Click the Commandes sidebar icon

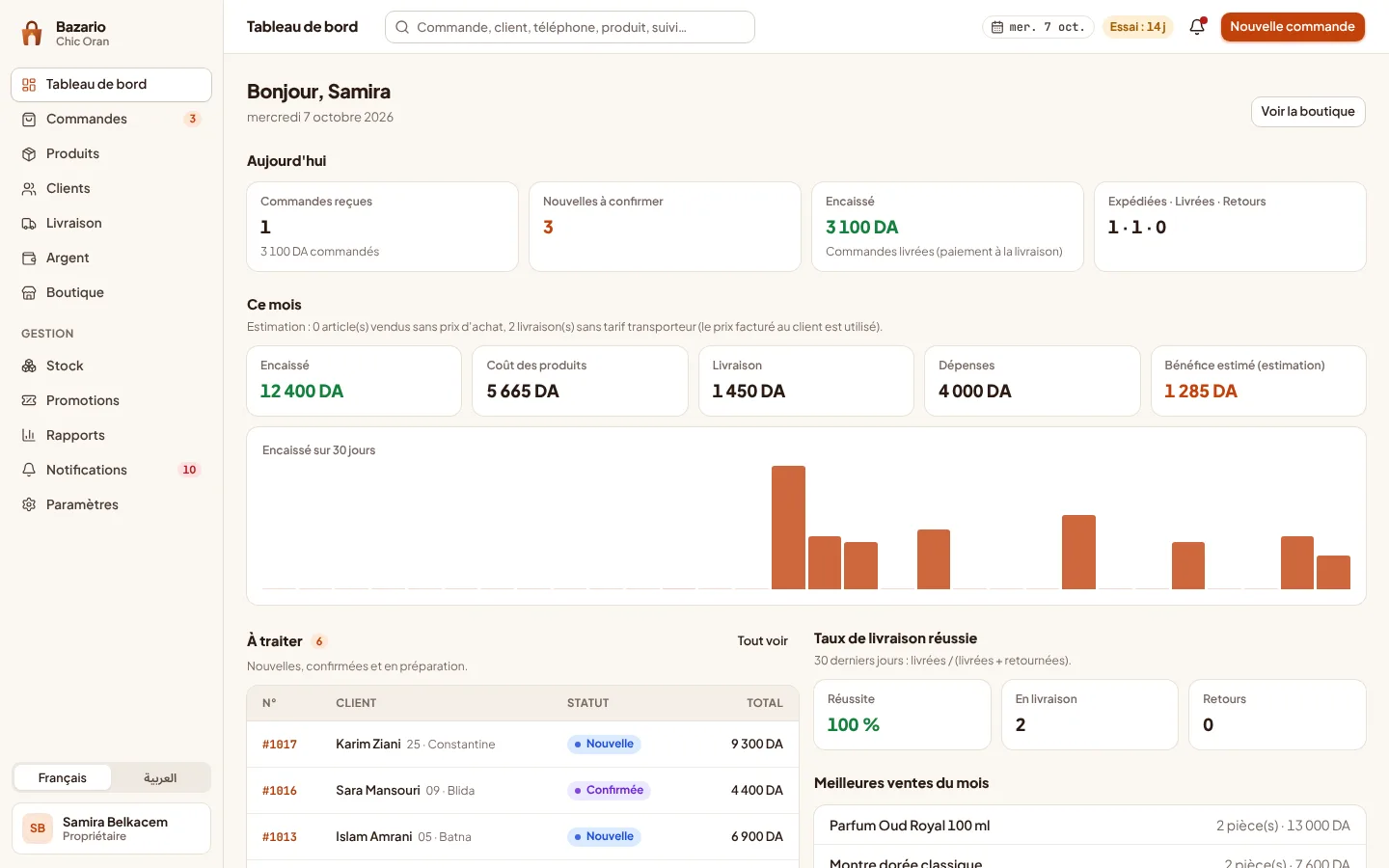click(29, 120)
